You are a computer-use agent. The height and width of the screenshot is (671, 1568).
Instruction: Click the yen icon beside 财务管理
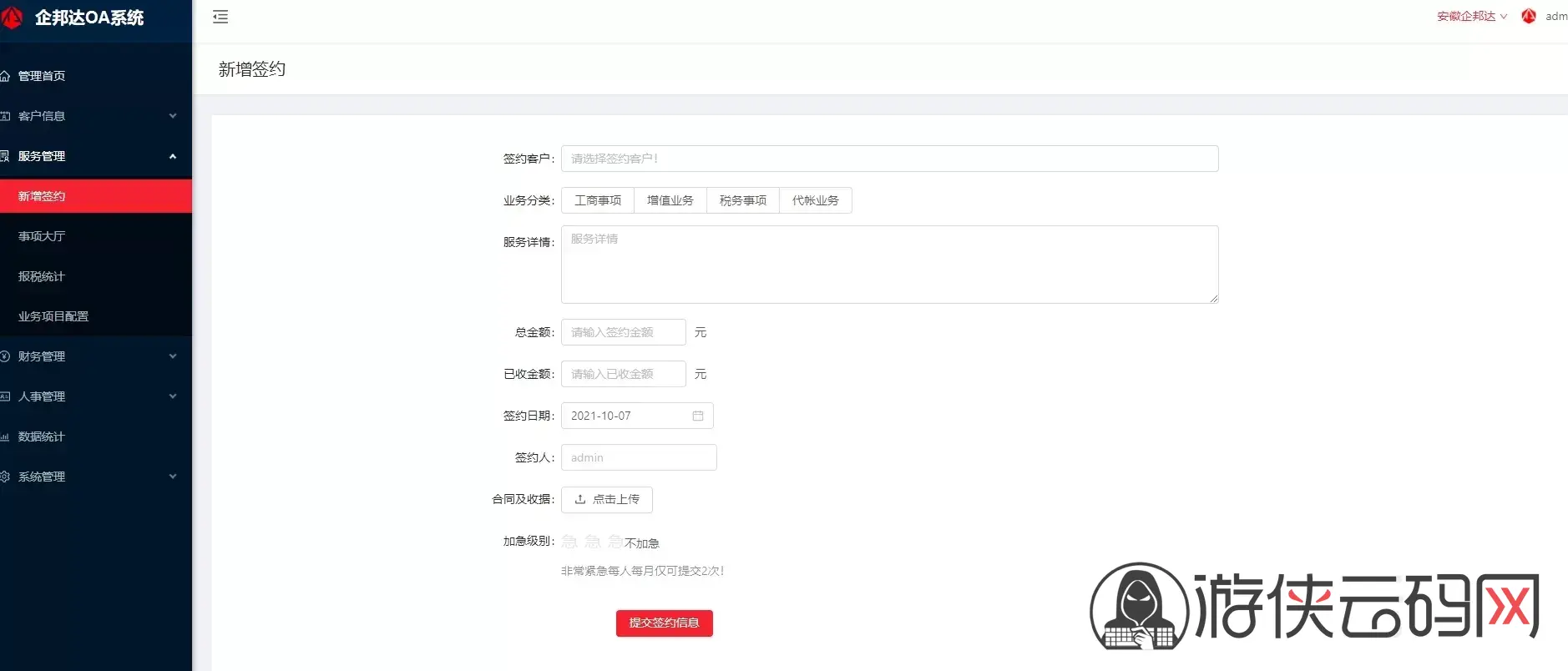click(x=5, y=356)
